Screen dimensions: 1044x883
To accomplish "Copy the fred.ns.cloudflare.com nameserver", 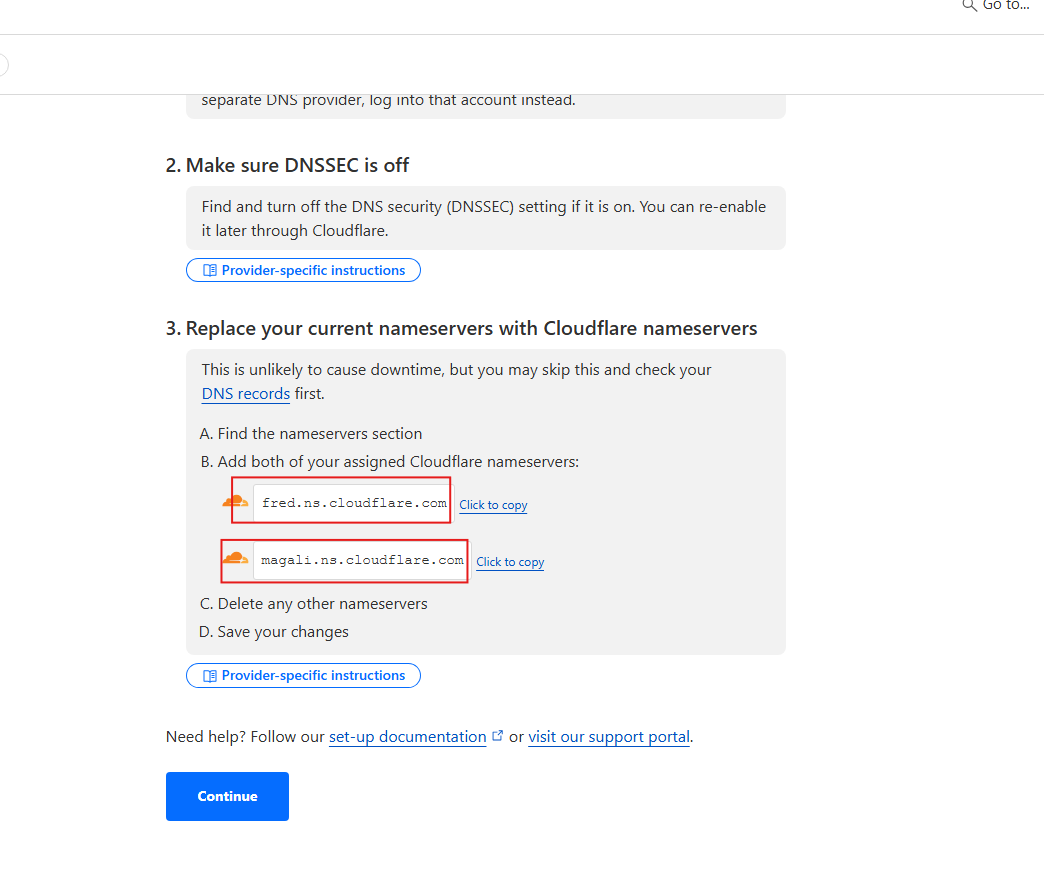I will click(x=493, y=505).
